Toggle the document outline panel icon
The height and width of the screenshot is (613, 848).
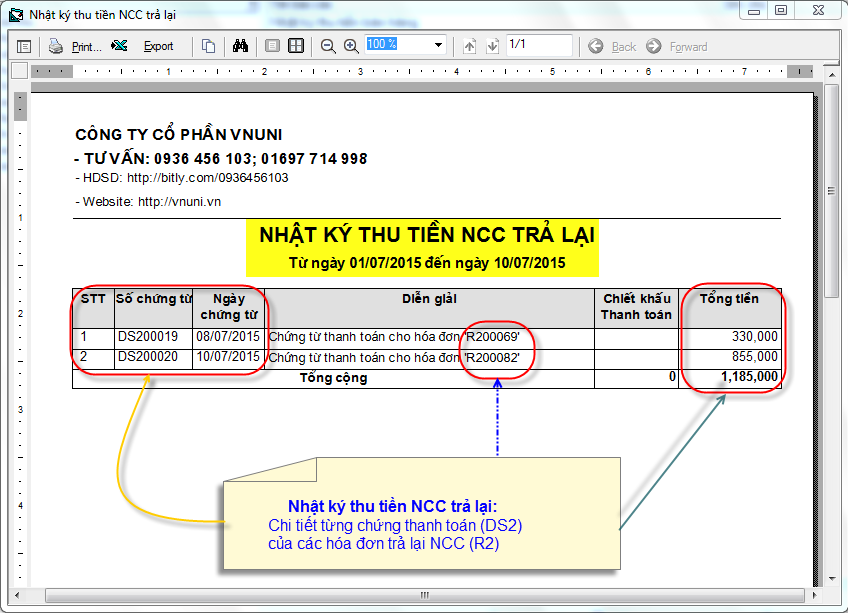(23, 46)
